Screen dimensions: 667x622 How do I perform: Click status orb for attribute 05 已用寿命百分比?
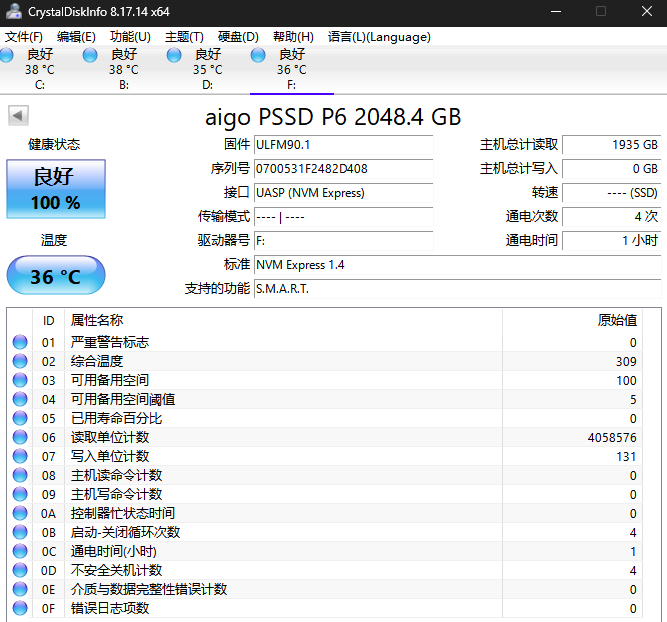pos(20,418)
